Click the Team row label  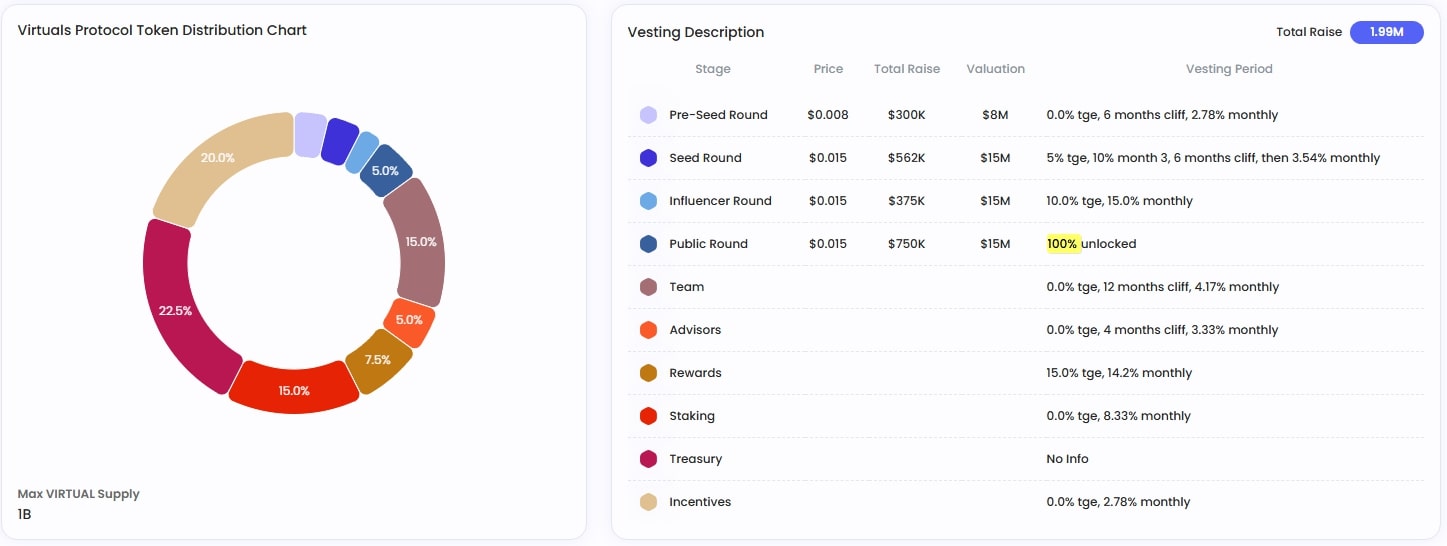pyautogui.click(x=687, y=287)
